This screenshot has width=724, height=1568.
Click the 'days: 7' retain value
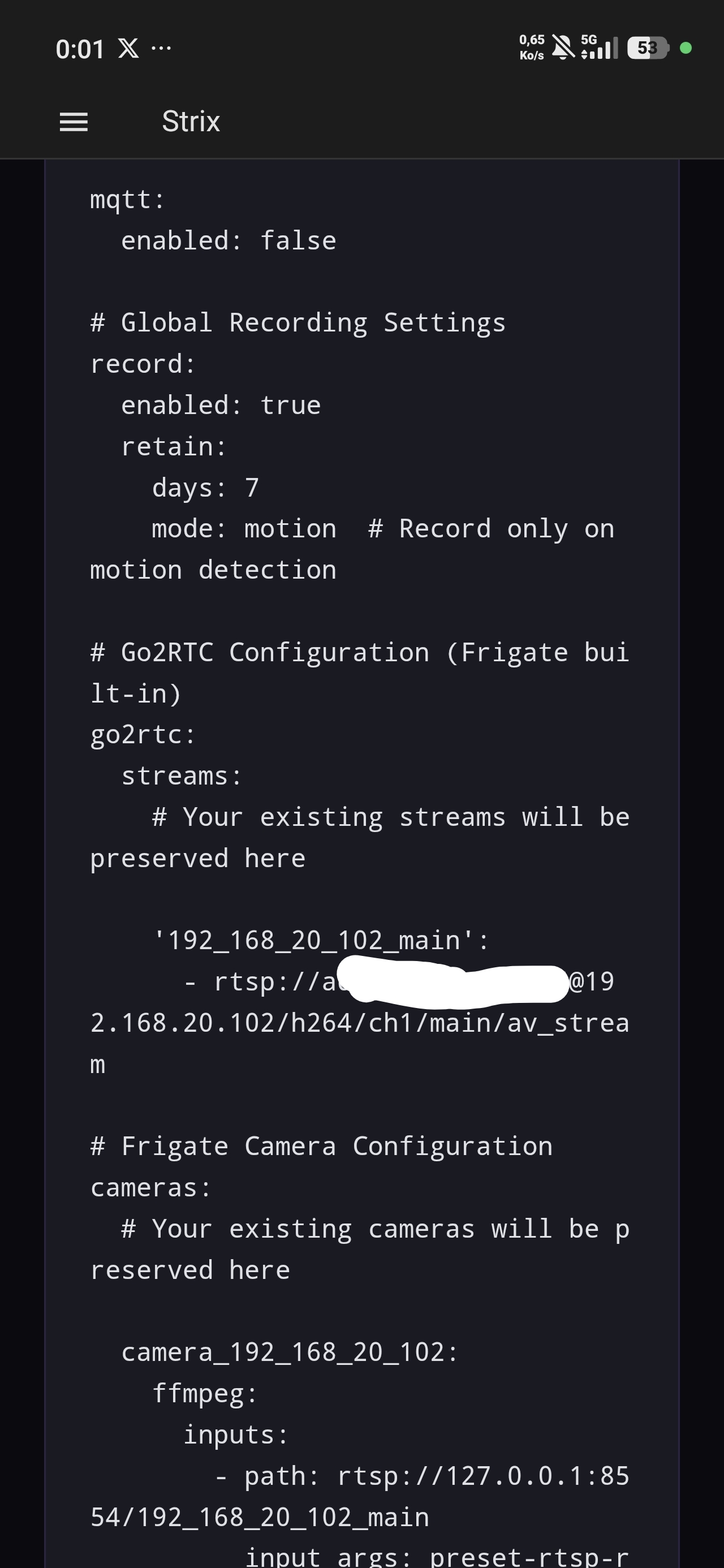point(205,488)
